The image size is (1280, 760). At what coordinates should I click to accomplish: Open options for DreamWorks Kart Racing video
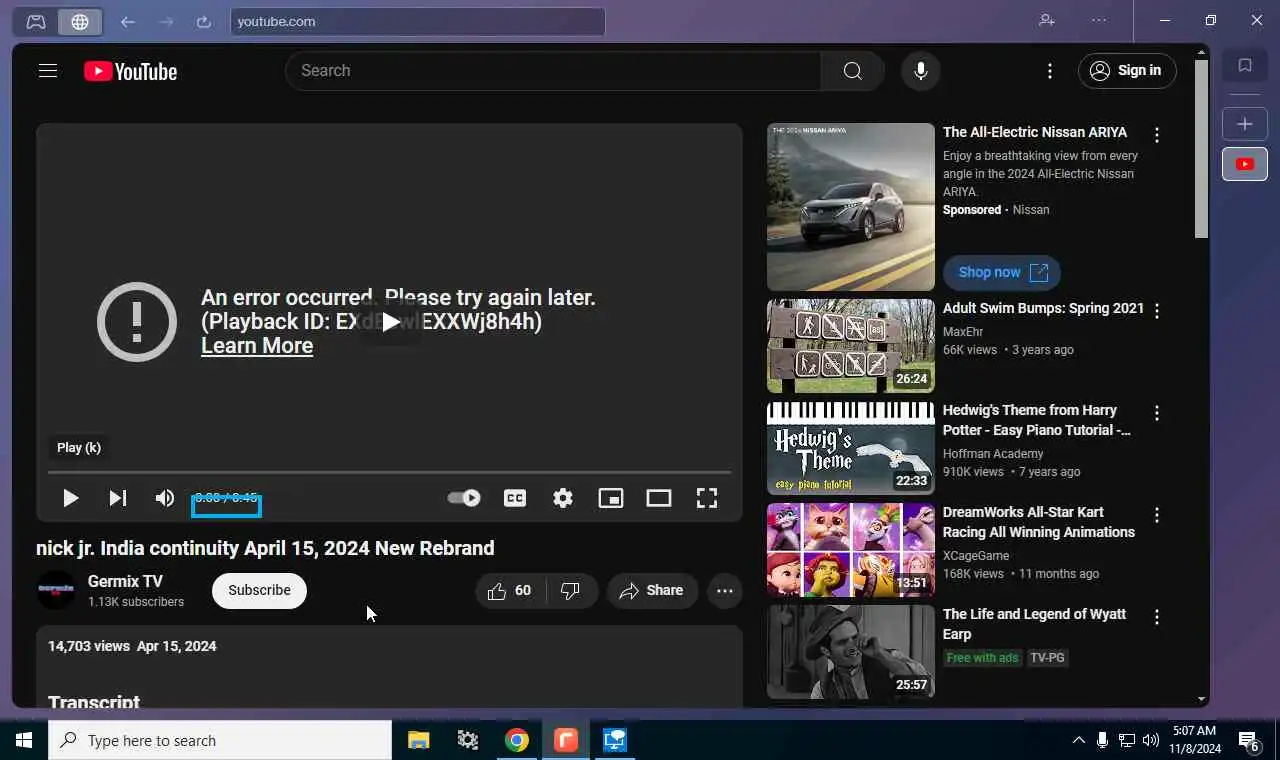(x=1157, y=515)
